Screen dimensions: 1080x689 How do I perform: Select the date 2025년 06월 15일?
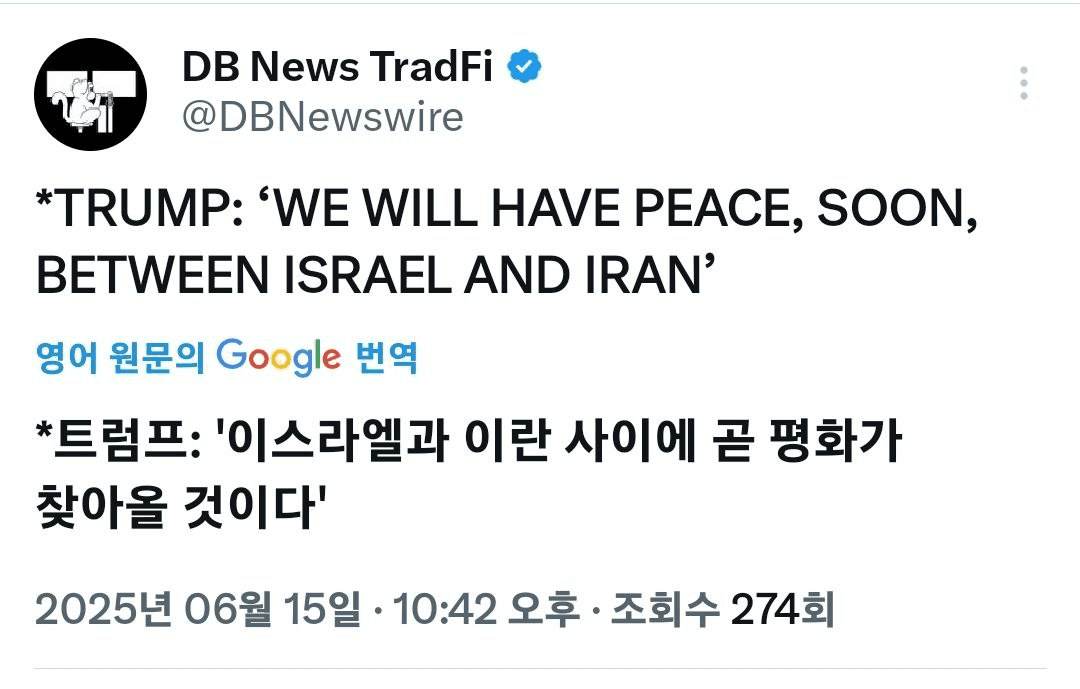(x=198, y=609)
